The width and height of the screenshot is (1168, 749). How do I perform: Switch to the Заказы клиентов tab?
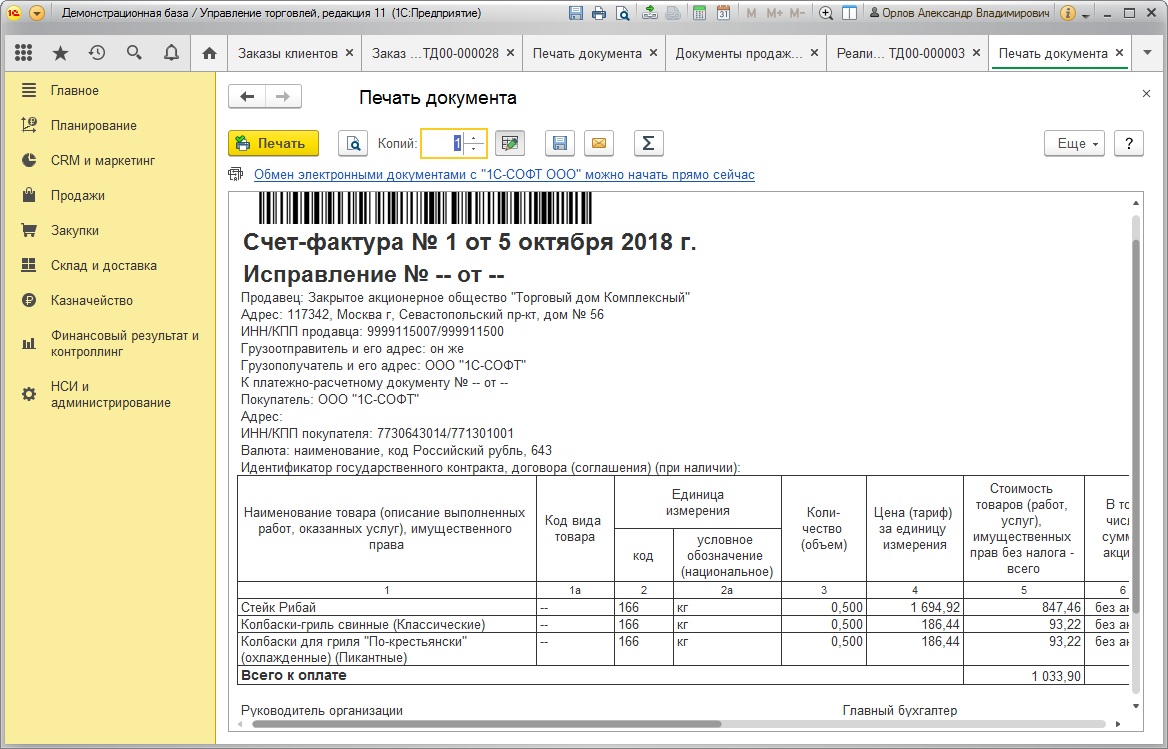tap(288, 53)
